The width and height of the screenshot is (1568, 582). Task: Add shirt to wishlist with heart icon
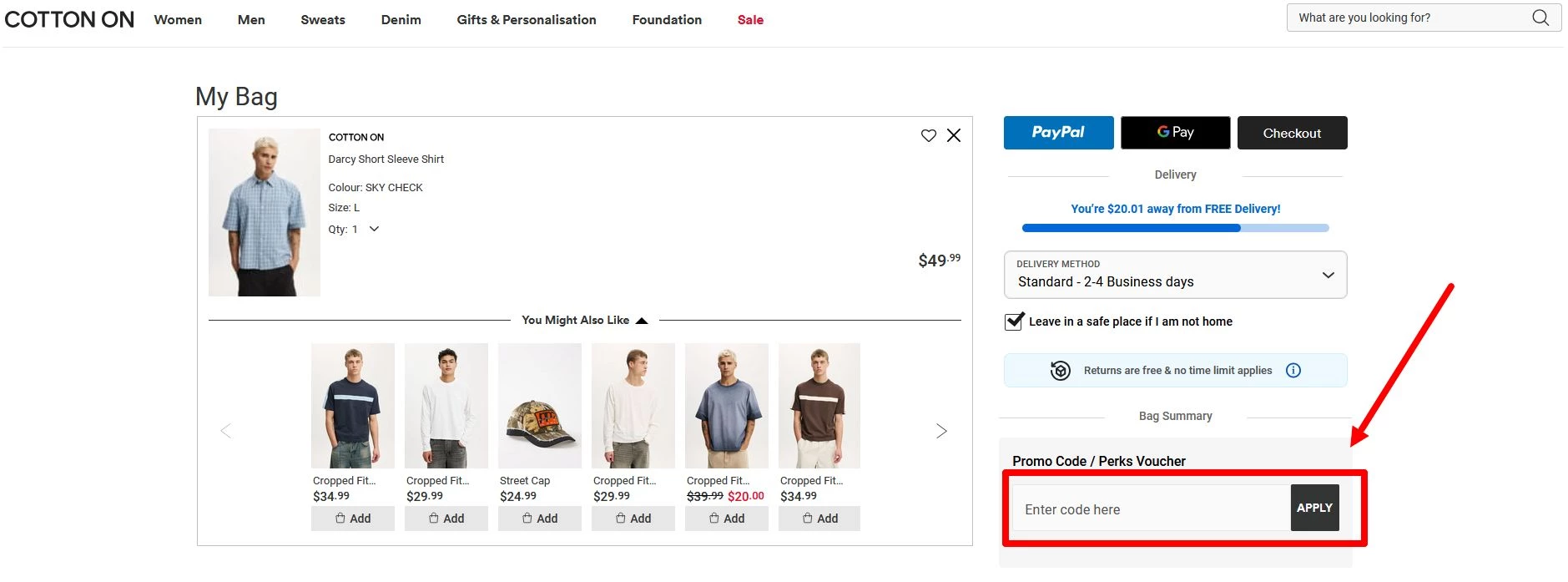point(928,135)
